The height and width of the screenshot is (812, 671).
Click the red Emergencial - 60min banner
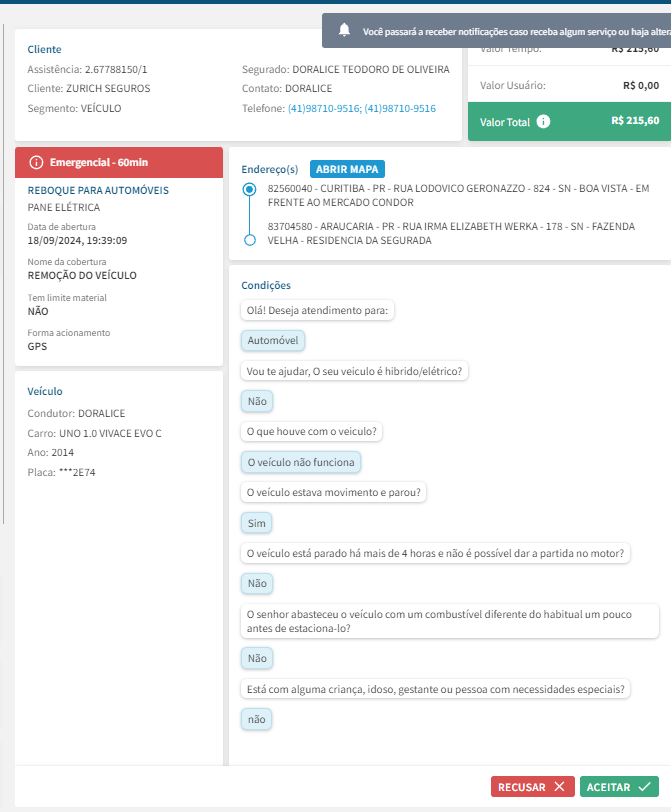(119, 162)
